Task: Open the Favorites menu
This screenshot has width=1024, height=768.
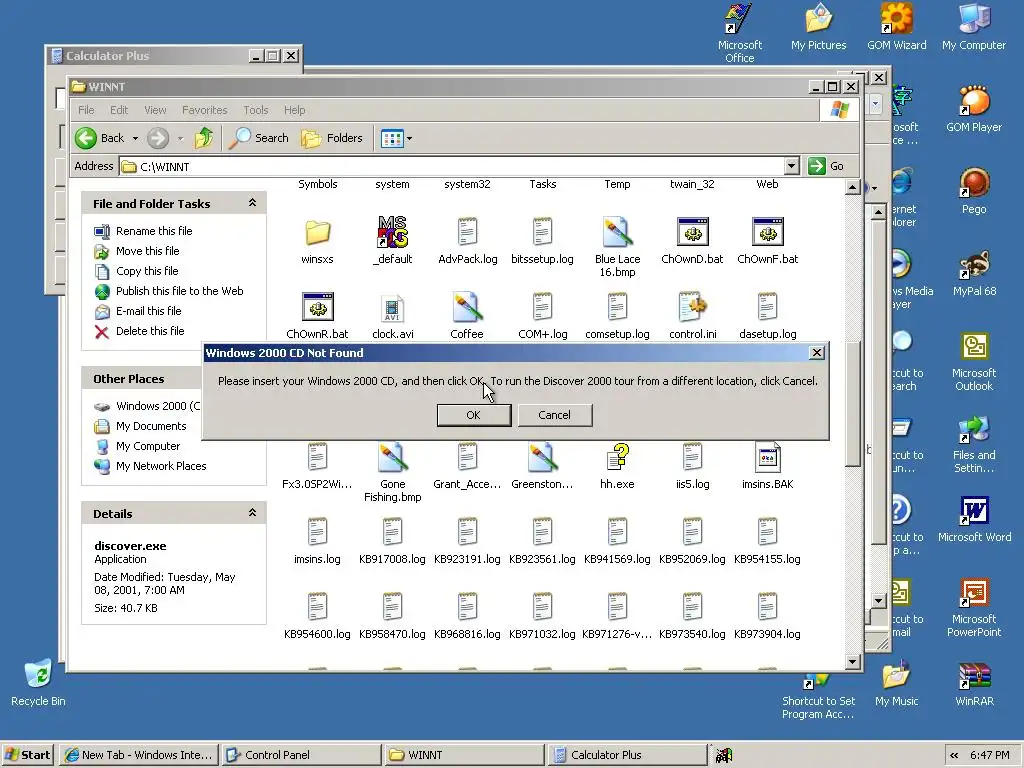Action: [x=204, y=110]
